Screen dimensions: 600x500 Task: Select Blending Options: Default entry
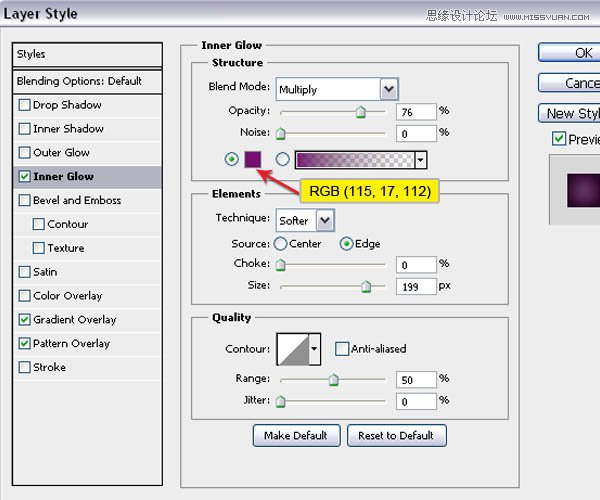coord(79,81)
